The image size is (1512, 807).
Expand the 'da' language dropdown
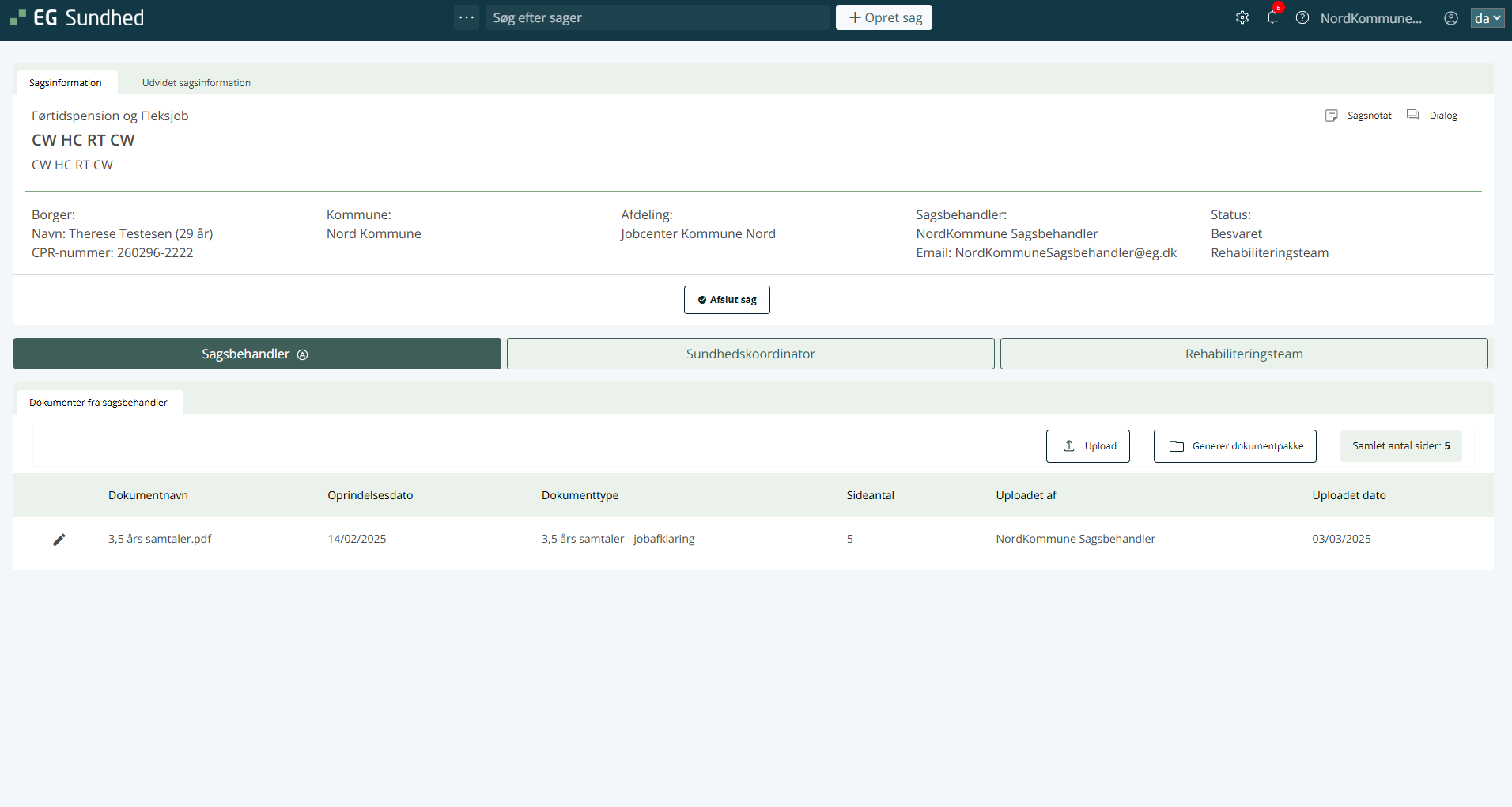[x=1487, y=17]
